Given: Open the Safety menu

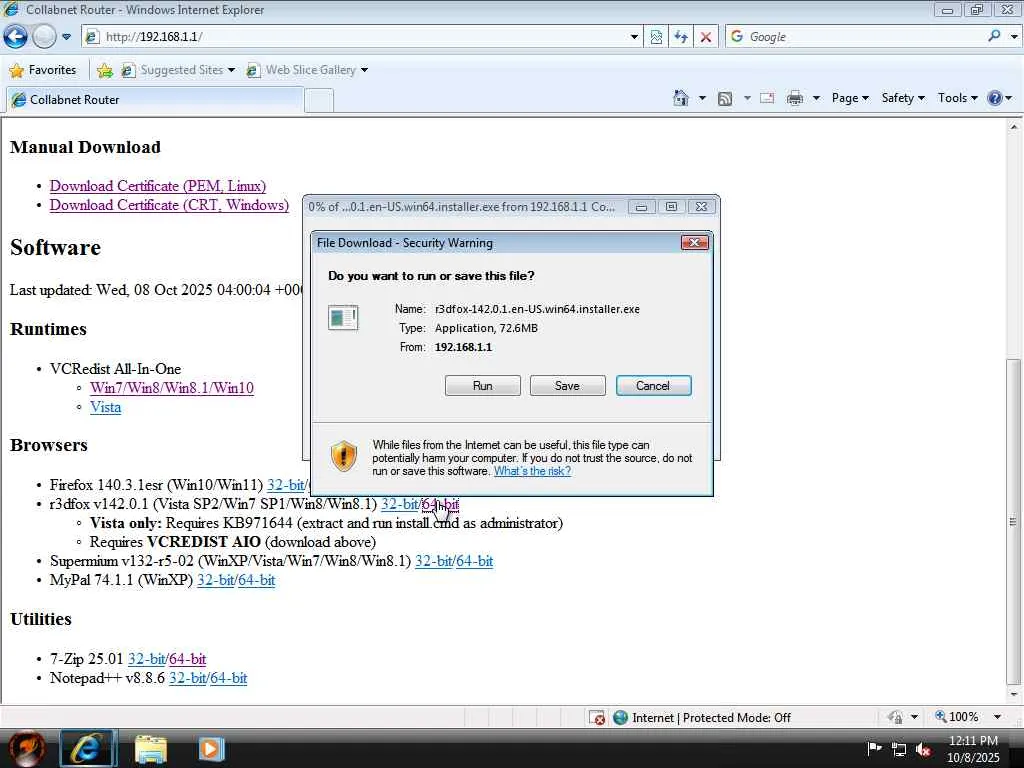Looking at the screenshot, I should pos(903,98).
